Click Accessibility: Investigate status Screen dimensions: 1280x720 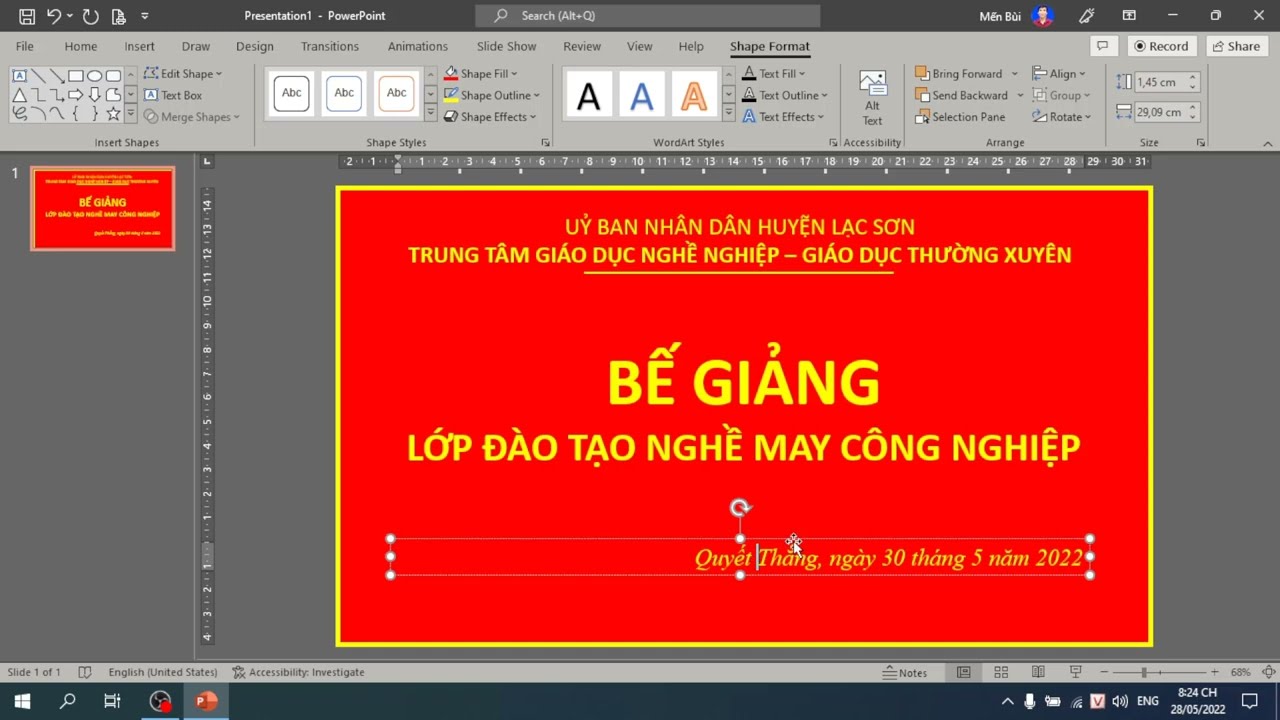pyautogui.click(x=298, y=672)
